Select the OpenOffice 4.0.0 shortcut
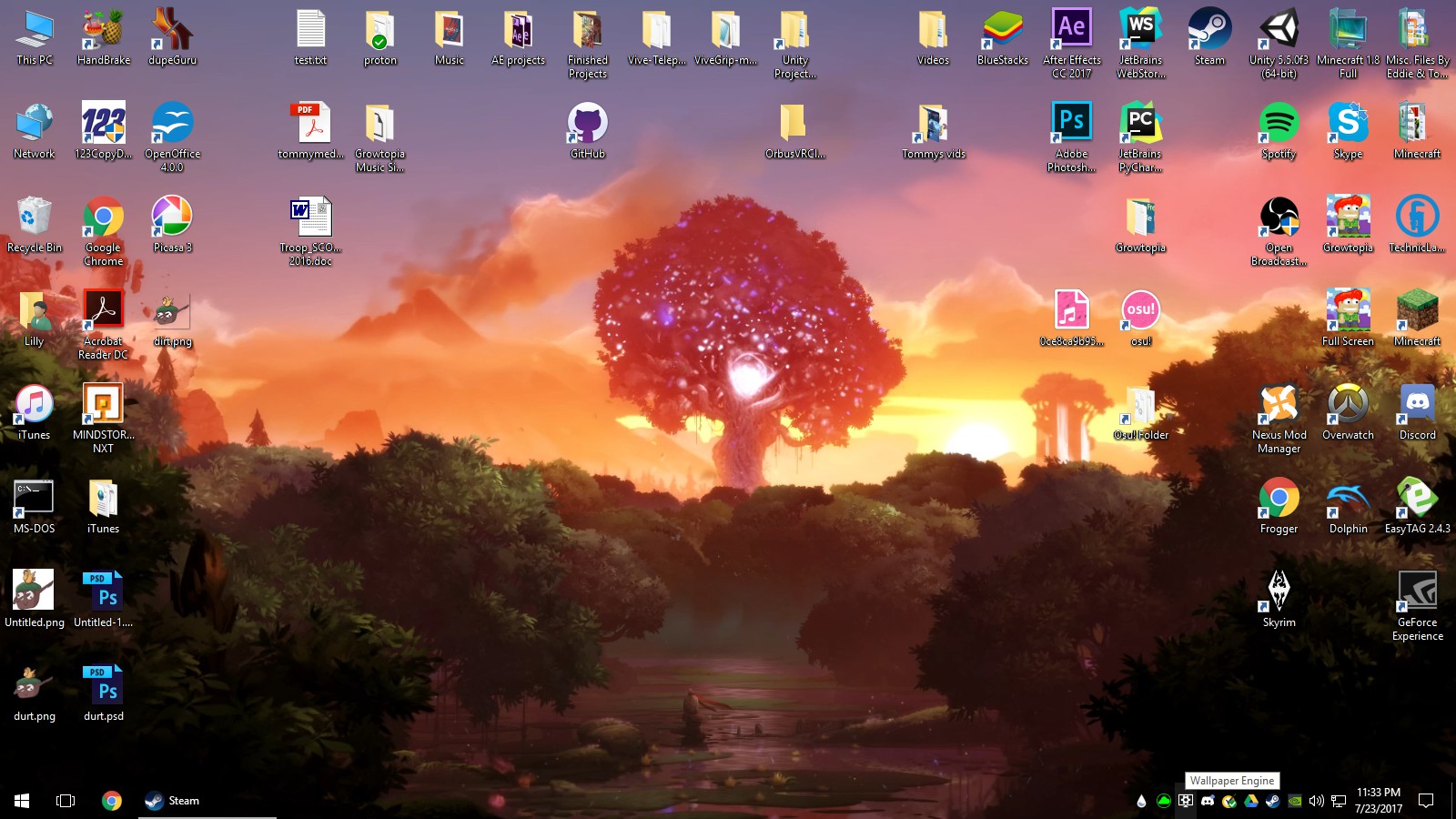Screen dimensions: 1456x819 tap(173, 137)
